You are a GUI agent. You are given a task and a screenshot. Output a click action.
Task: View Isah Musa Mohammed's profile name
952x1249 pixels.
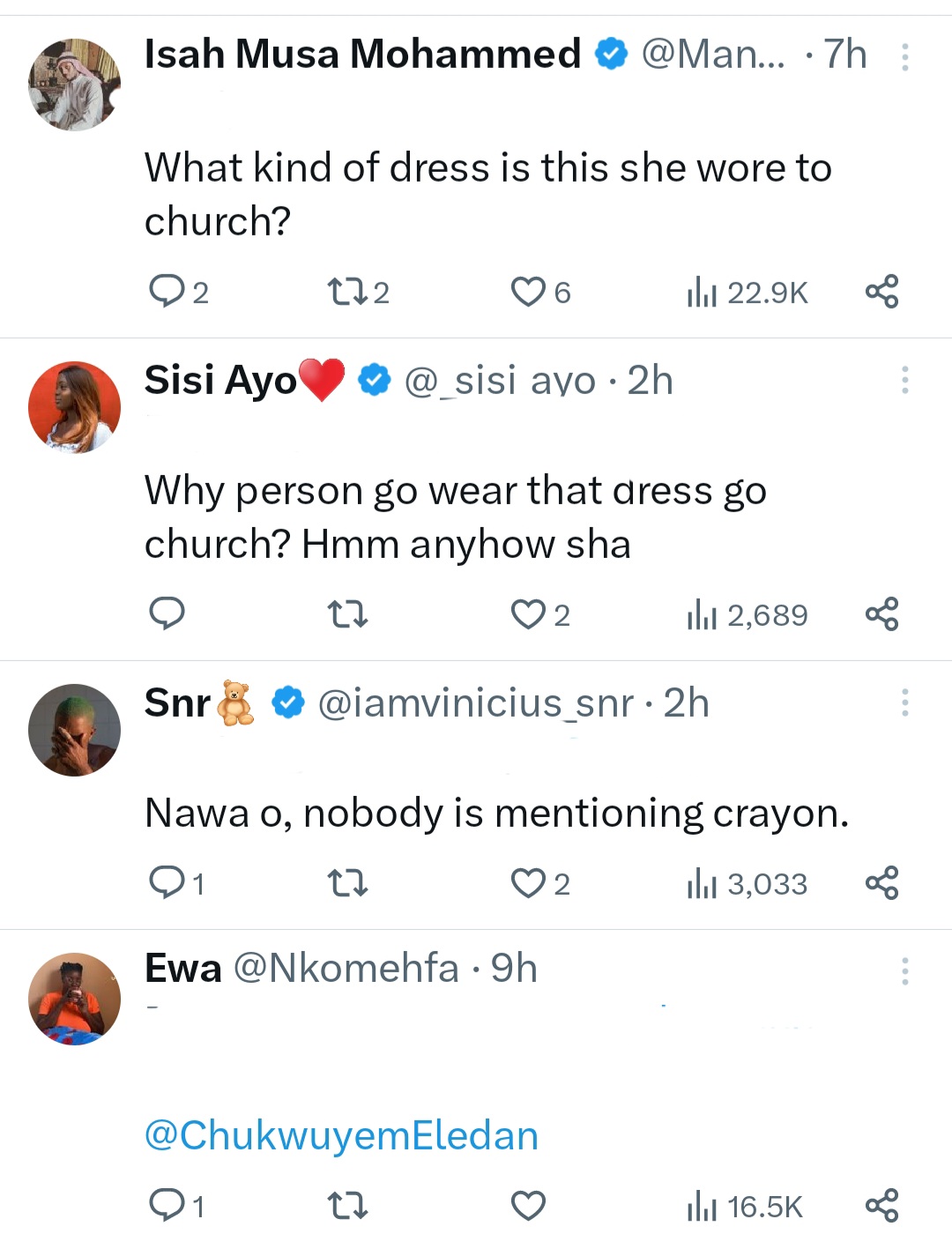pos(362,55)
